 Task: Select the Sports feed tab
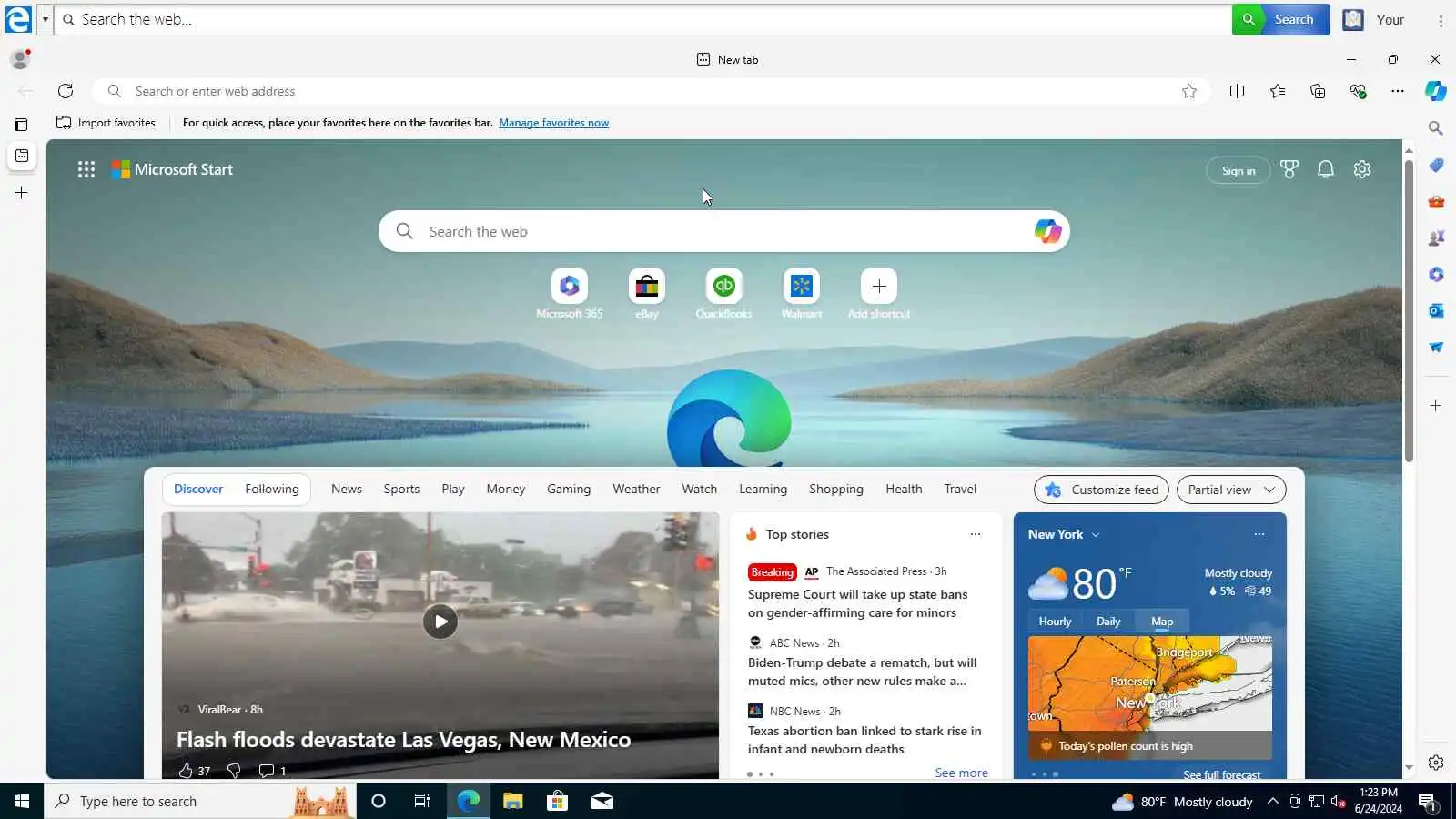(x=401, y=490)
